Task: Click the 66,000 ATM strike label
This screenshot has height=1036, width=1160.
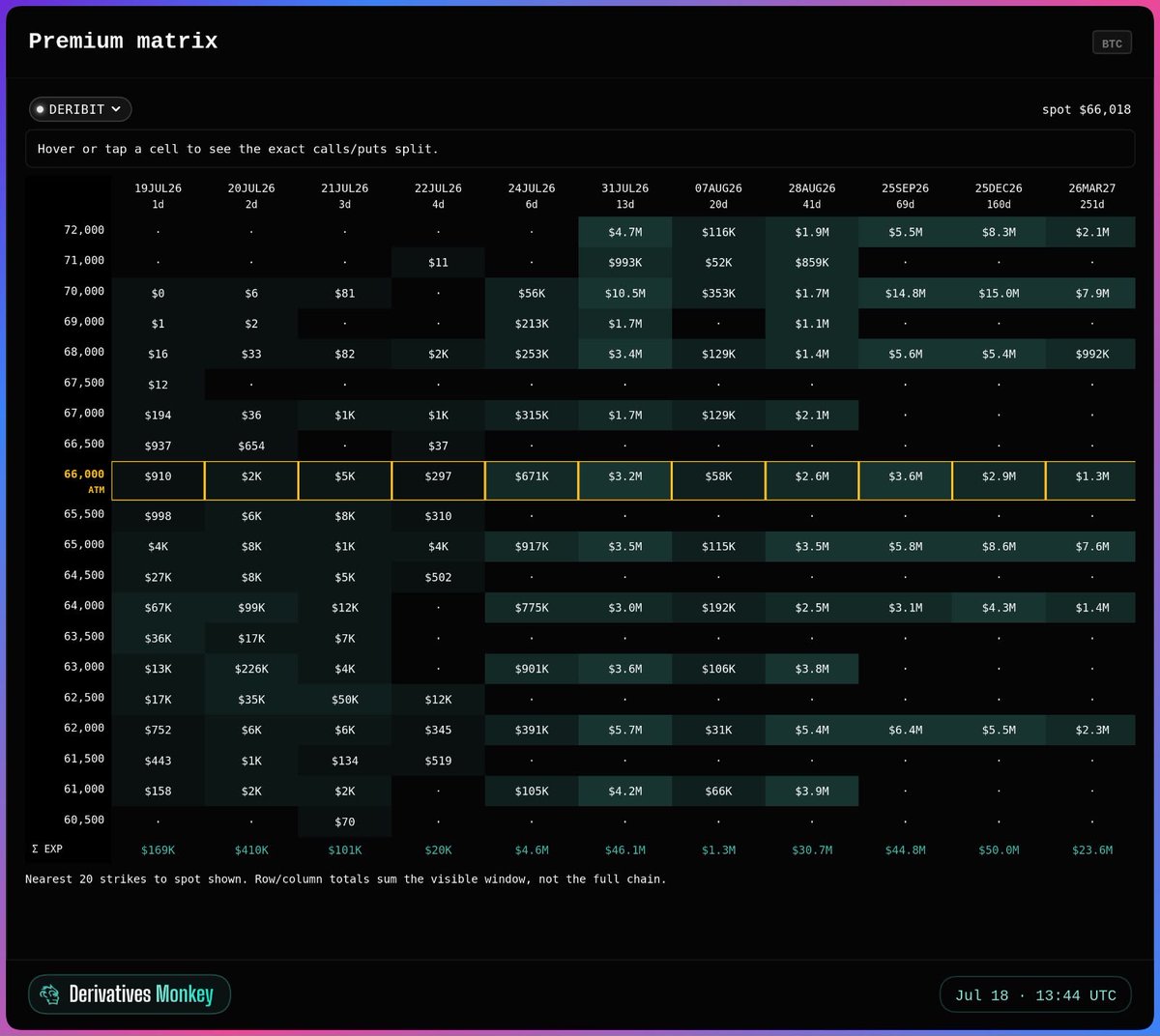Action: point(84,480)
